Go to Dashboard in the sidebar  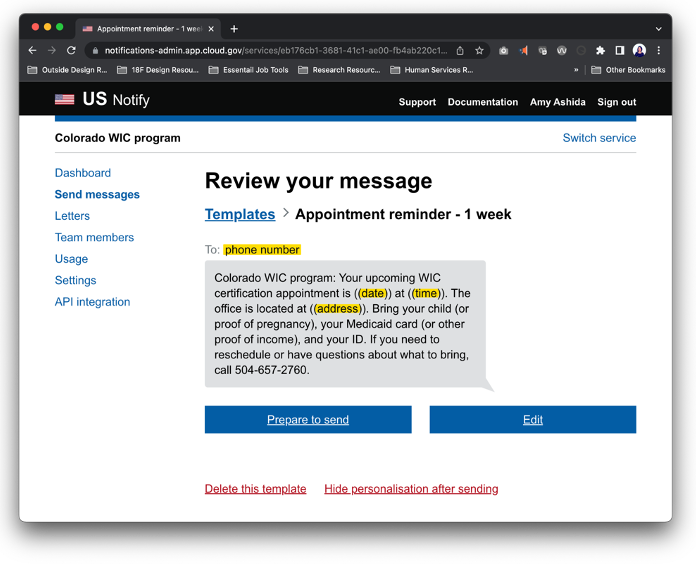[83, 173]
